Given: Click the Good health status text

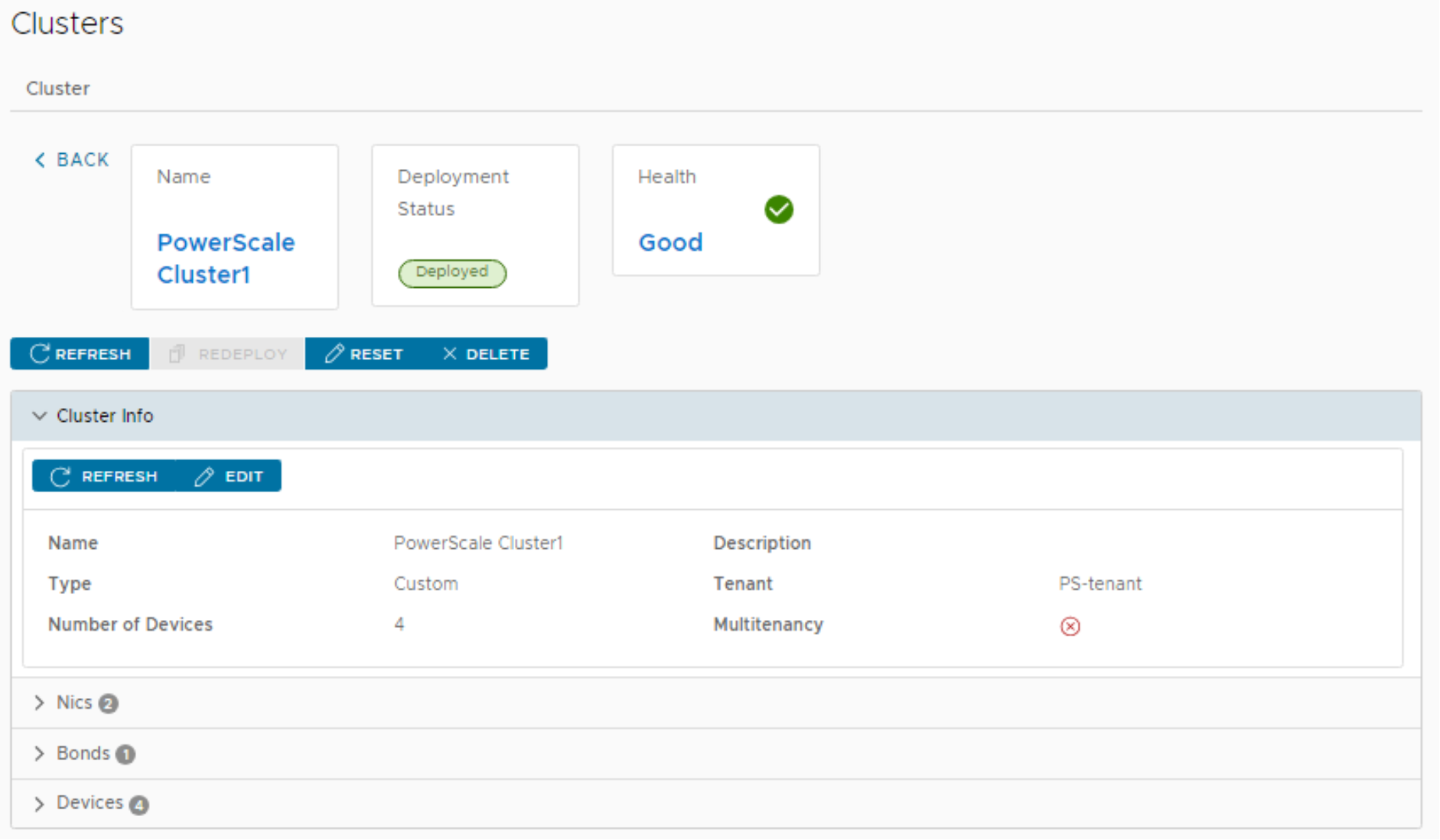Looking at the screenshot, I should (x=671, y=243).
